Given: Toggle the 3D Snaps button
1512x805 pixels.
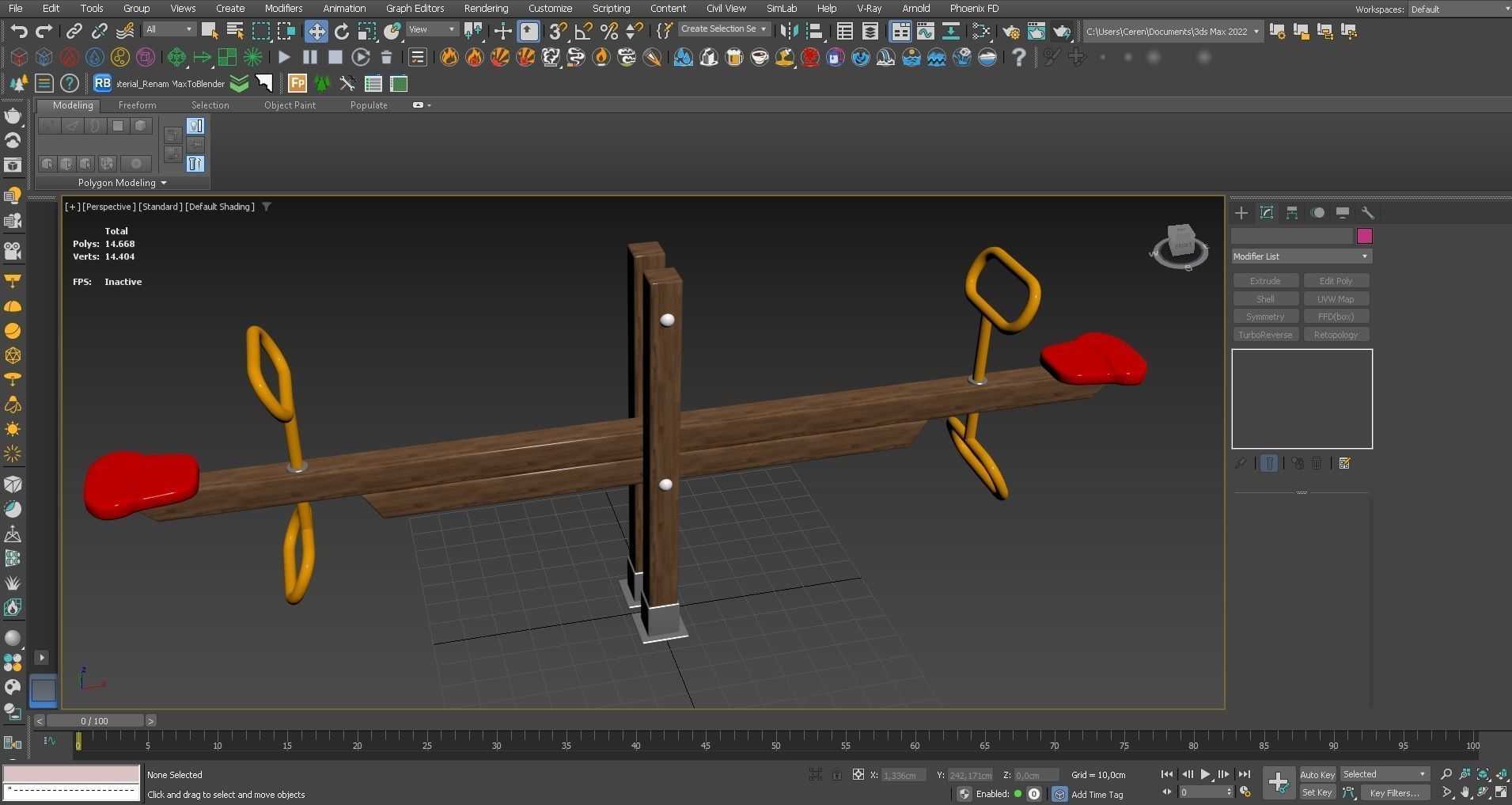Looking at the screenshot, I should click(558, 32).
